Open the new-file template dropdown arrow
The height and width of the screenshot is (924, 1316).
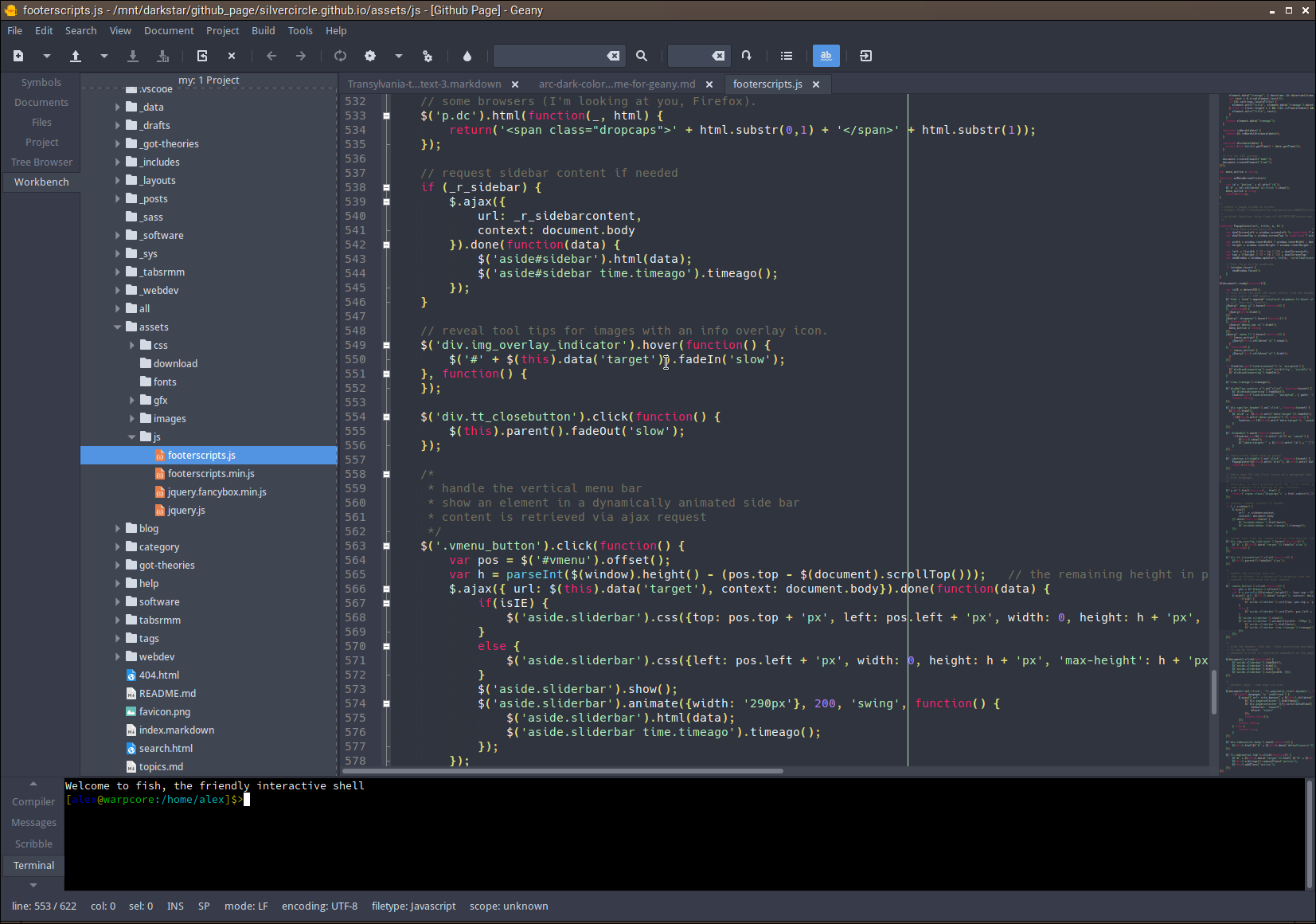tap(47, 56)
